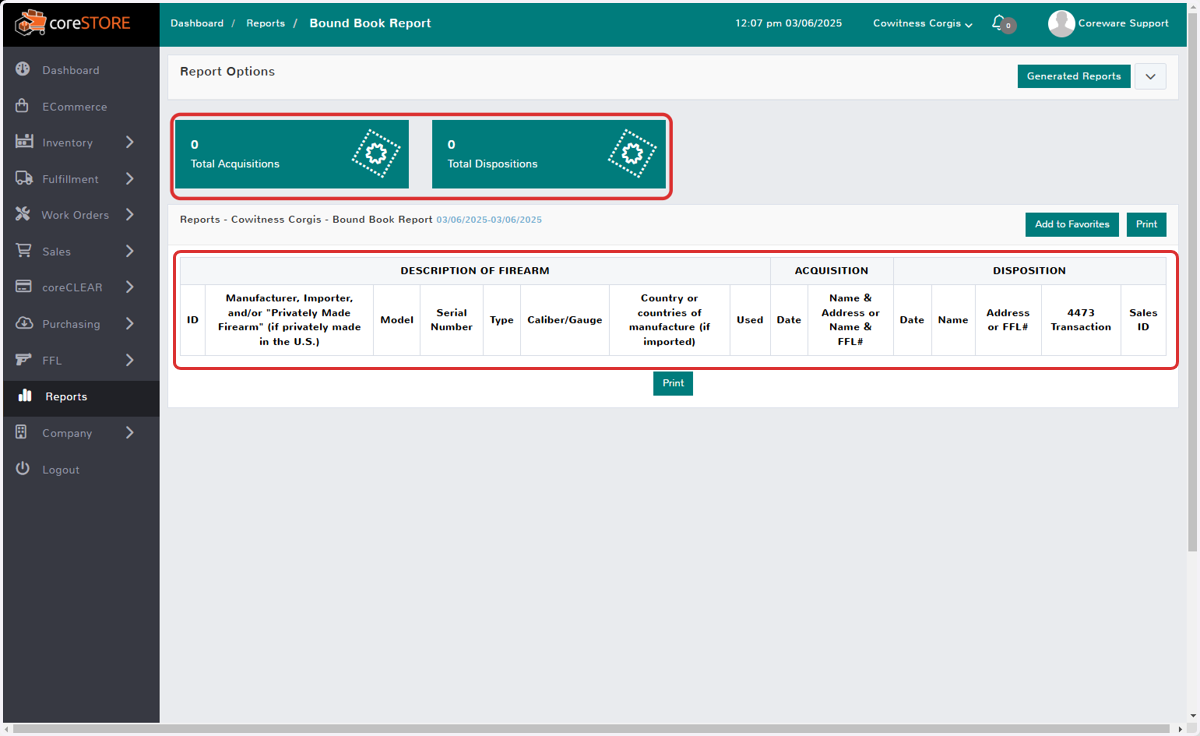Select Reports in the sidebar
Screen dimensions: 1200x736
[x=80, y=396]
